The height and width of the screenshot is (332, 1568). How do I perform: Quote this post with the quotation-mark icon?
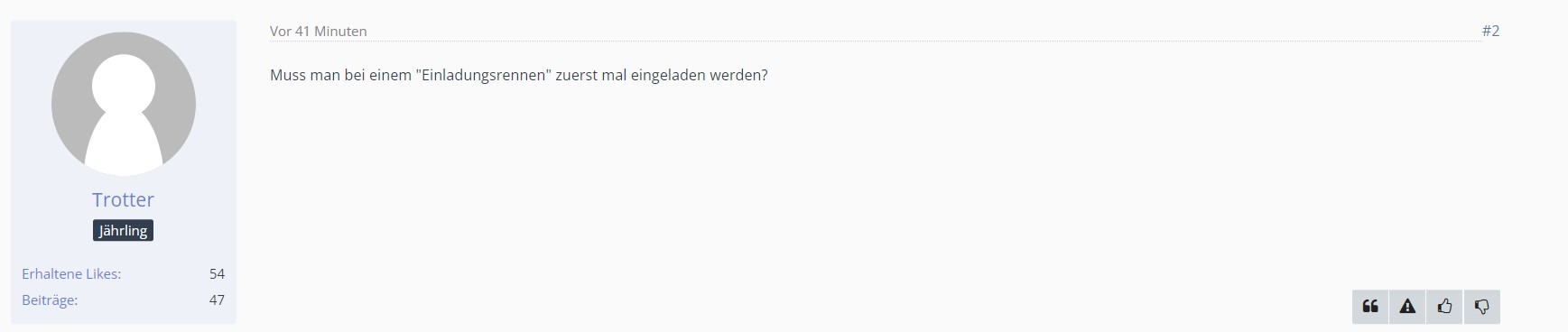click(x=1370, y=307)
